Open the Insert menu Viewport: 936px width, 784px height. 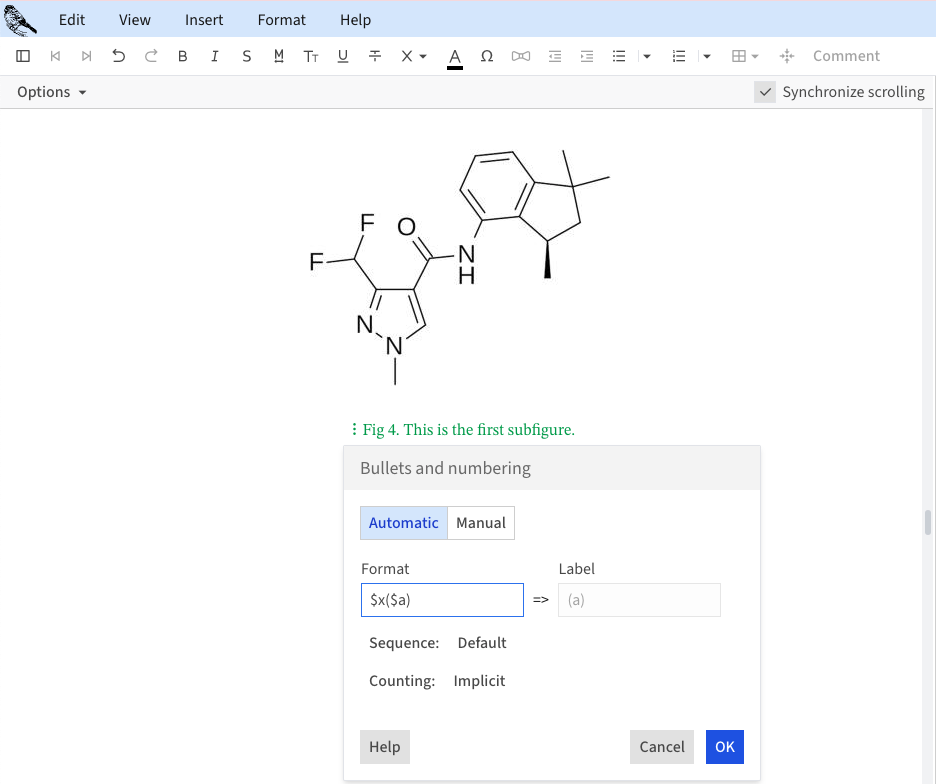tap(204, 20)
